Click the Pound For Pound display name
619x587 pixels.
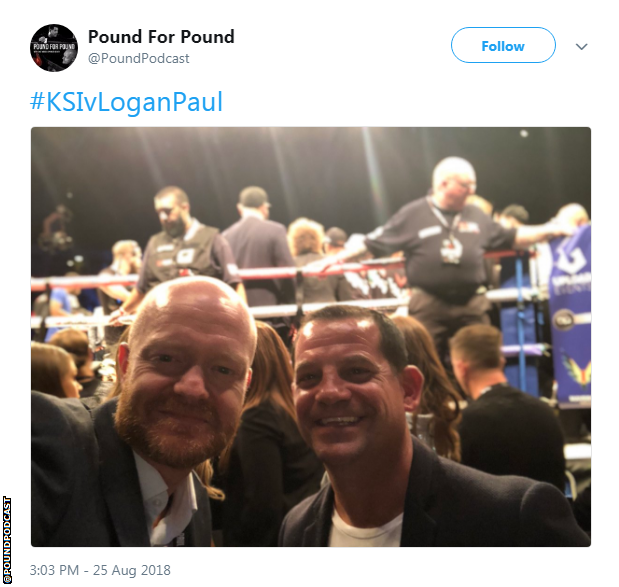pyautogui.click(x=161, y=37)
